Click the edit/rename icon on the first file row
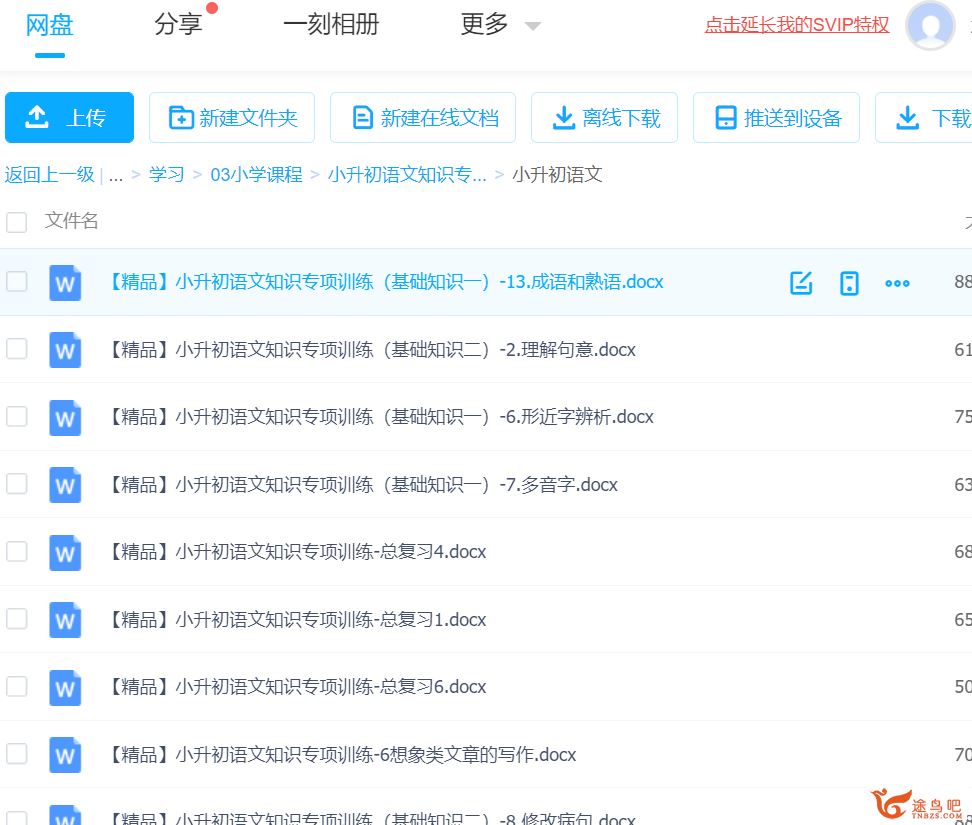The height and width of the screenshot is (825, 972). (x=801, y=283)
